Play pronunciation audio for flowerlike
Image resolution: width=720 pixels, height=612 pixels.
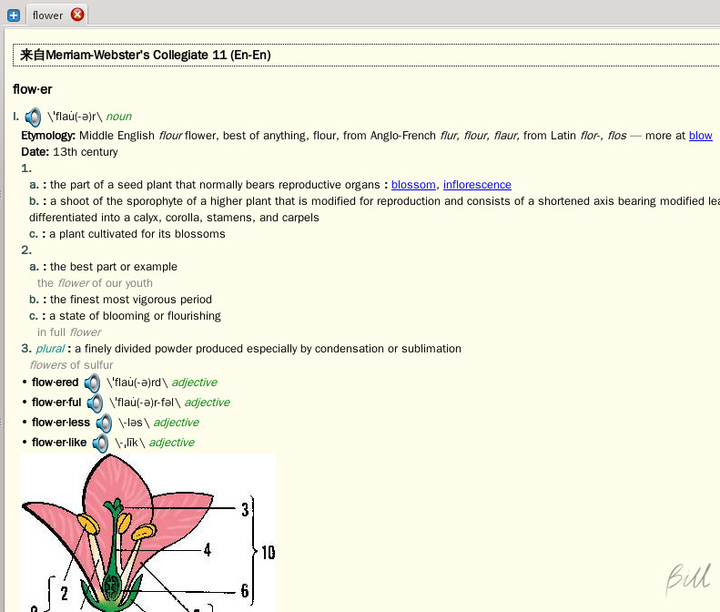pyautogui.click(x=101, y=443)
